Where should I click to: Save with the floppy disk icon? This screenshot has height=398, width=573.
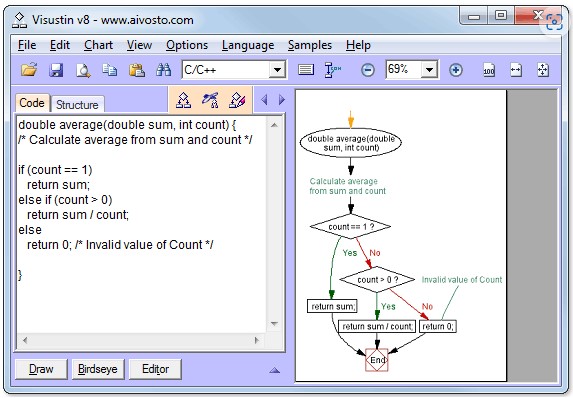[56, 70]
